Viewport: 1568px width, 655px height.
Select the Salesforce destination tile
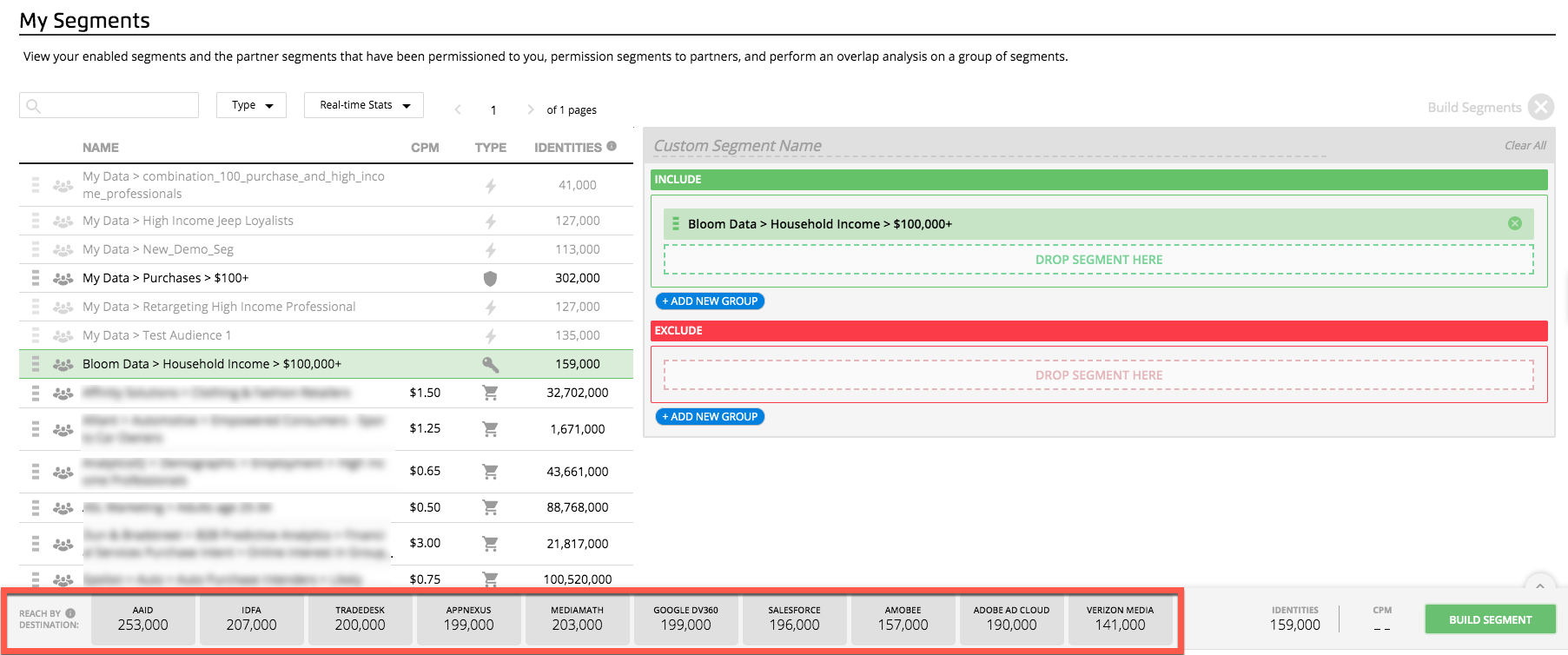click(794, 619)
